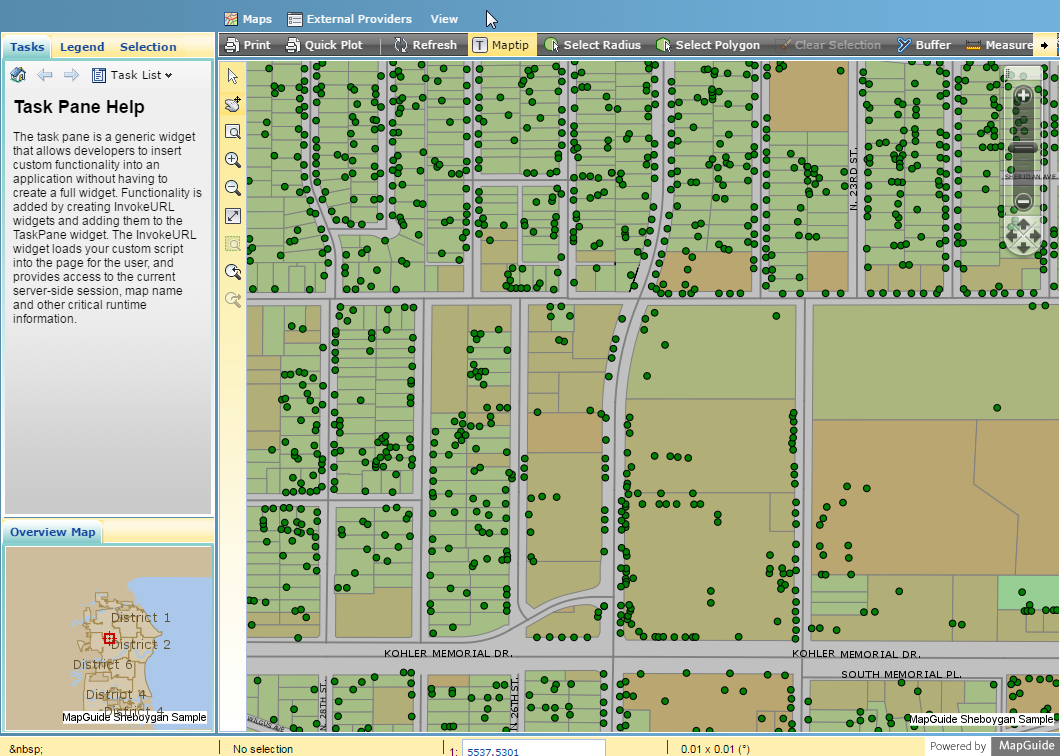Choose the Select arrow tool
Image resolution: width=1060 pixels, height=756 pixels.
(233, 76)
